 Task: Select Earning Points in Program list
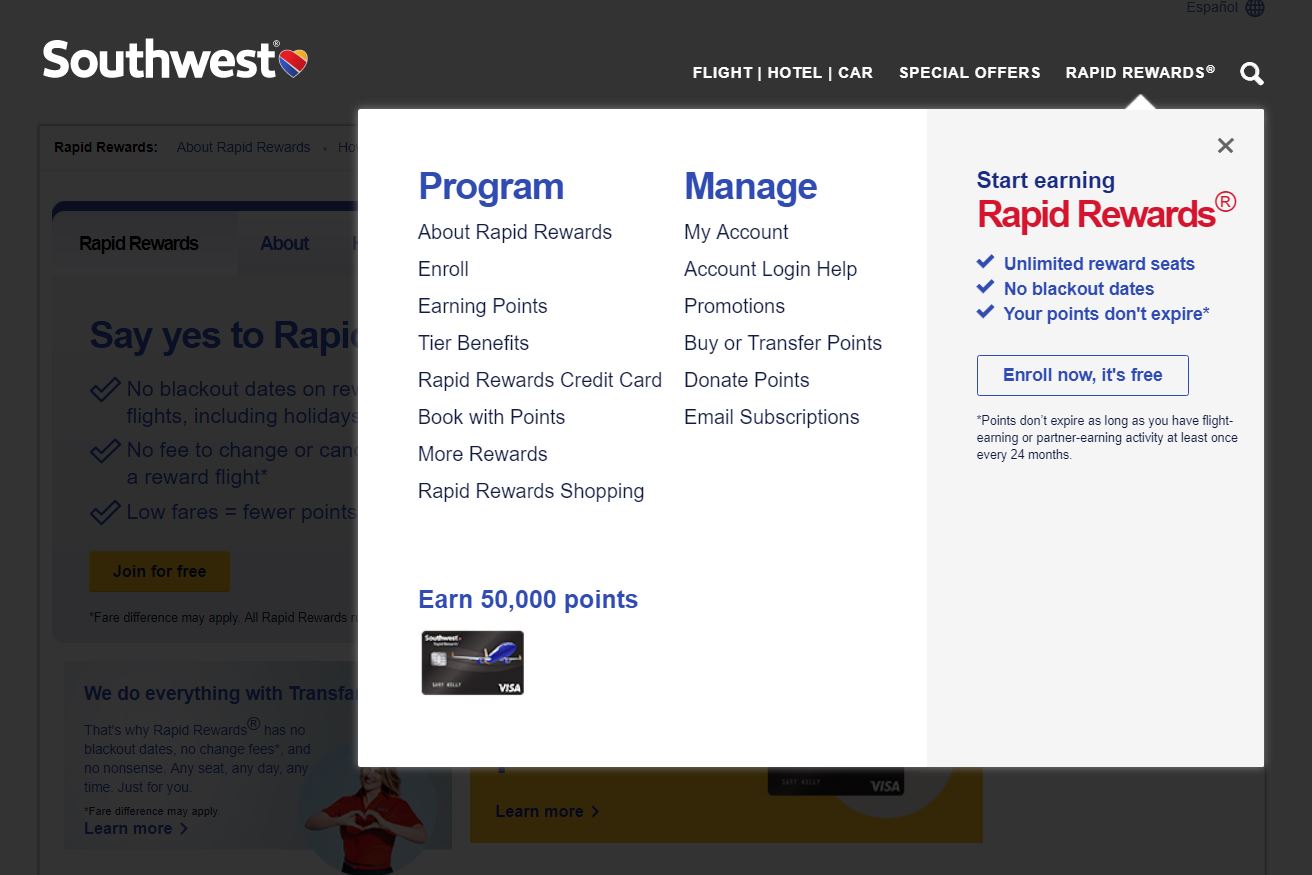click(482, 306)
